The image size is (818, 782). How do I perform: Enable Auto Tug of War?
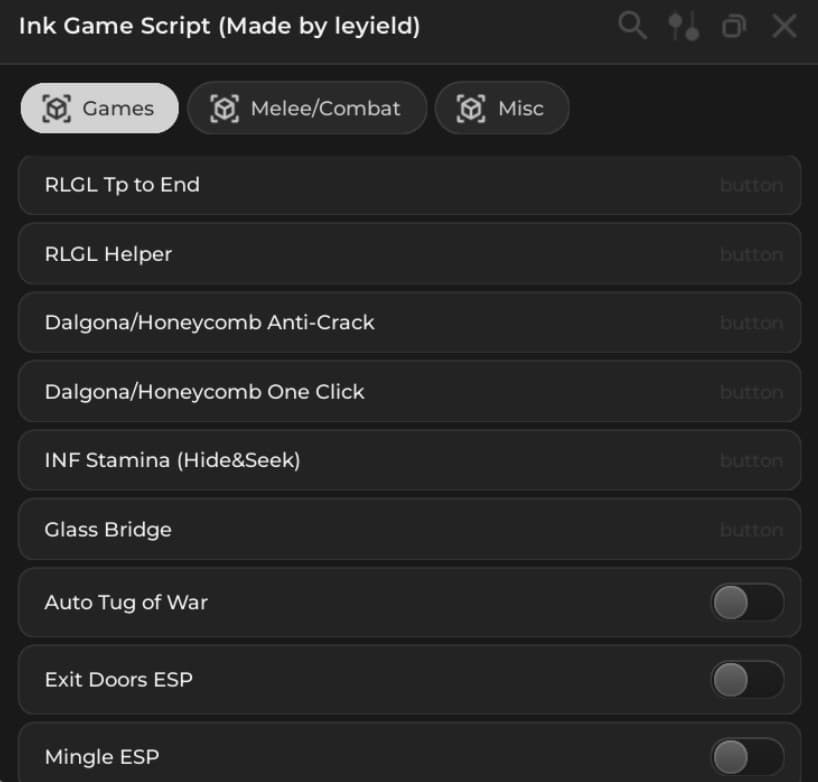(746, 602)
